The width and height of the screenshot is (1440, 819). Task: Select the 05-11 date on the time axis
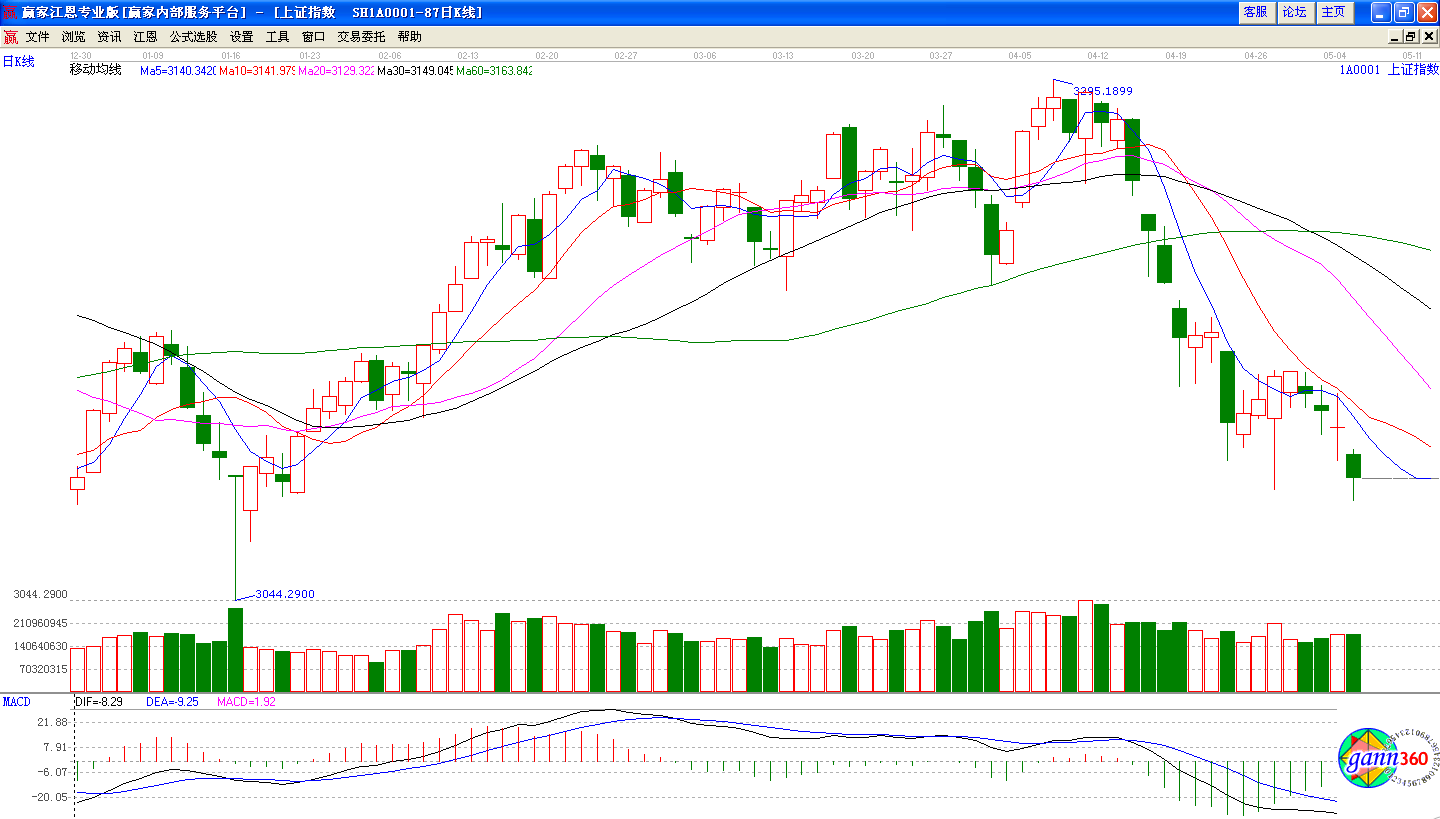pyautogui.click(x=1413, y=56)
